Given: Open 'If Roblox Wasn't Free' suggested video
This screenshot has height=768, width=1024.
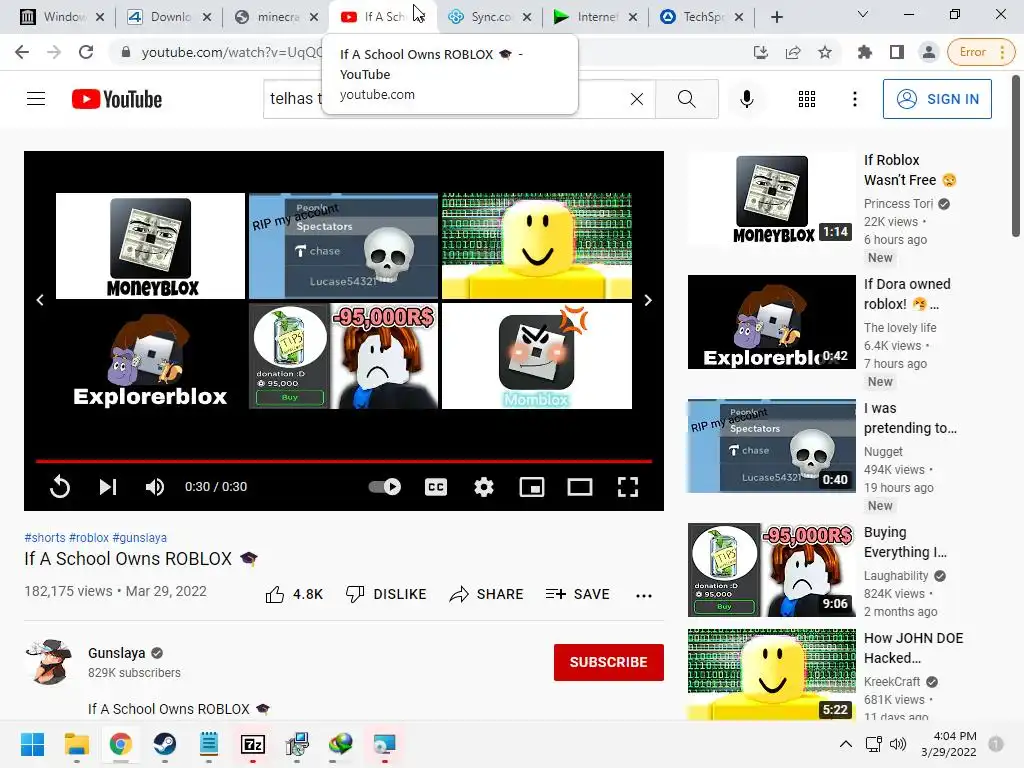Looking at the screenshot, I should pos(772,198).
